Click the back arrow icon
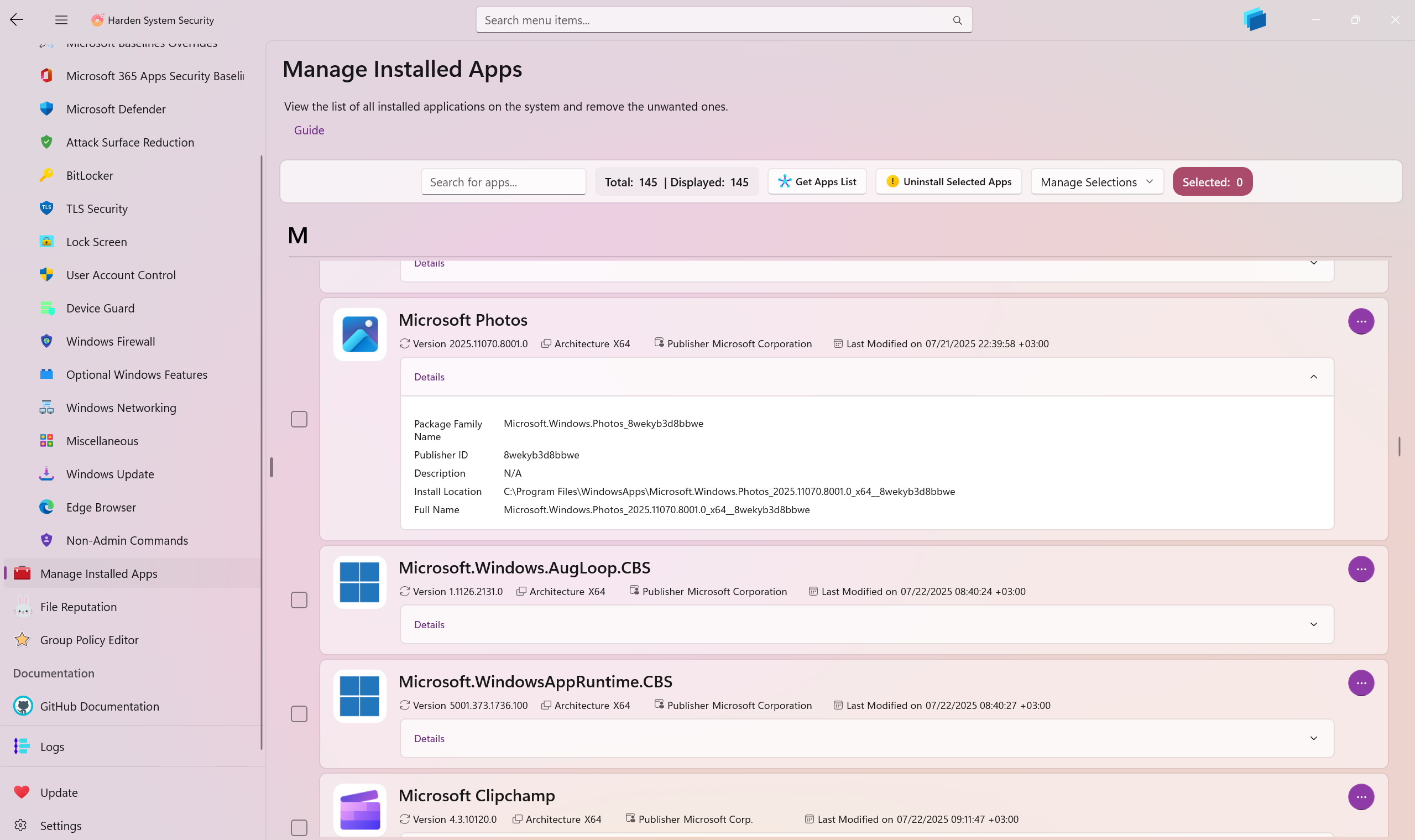Screen dimensions: 1415x840 coord(17,20)
